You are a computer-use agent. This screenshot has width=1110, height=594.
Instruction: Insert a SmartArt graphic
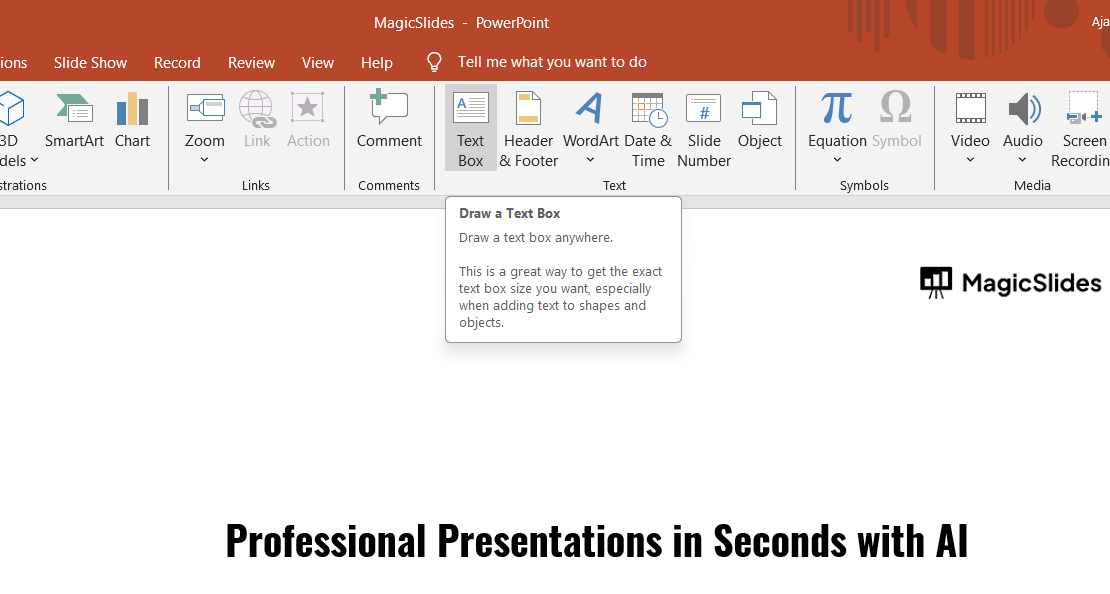click(x=74, y=121)
